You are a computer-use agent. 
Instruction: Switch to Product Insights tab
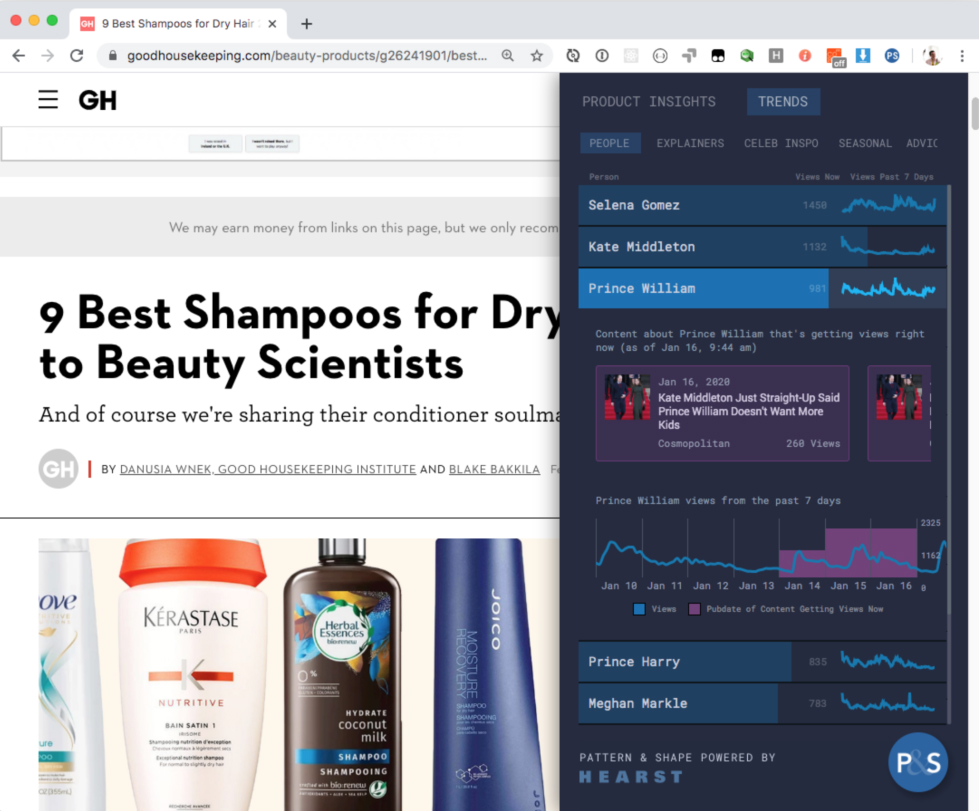tap(649, 102)
